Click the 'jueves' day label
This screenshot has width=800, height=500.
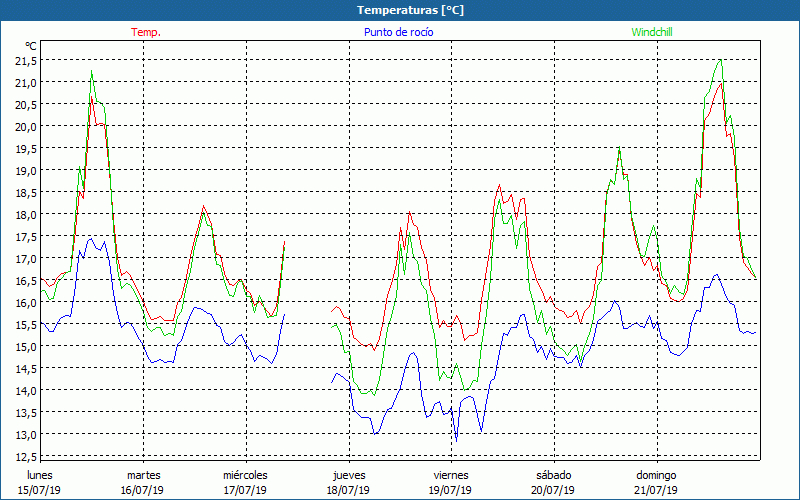(x=349, y=475)
